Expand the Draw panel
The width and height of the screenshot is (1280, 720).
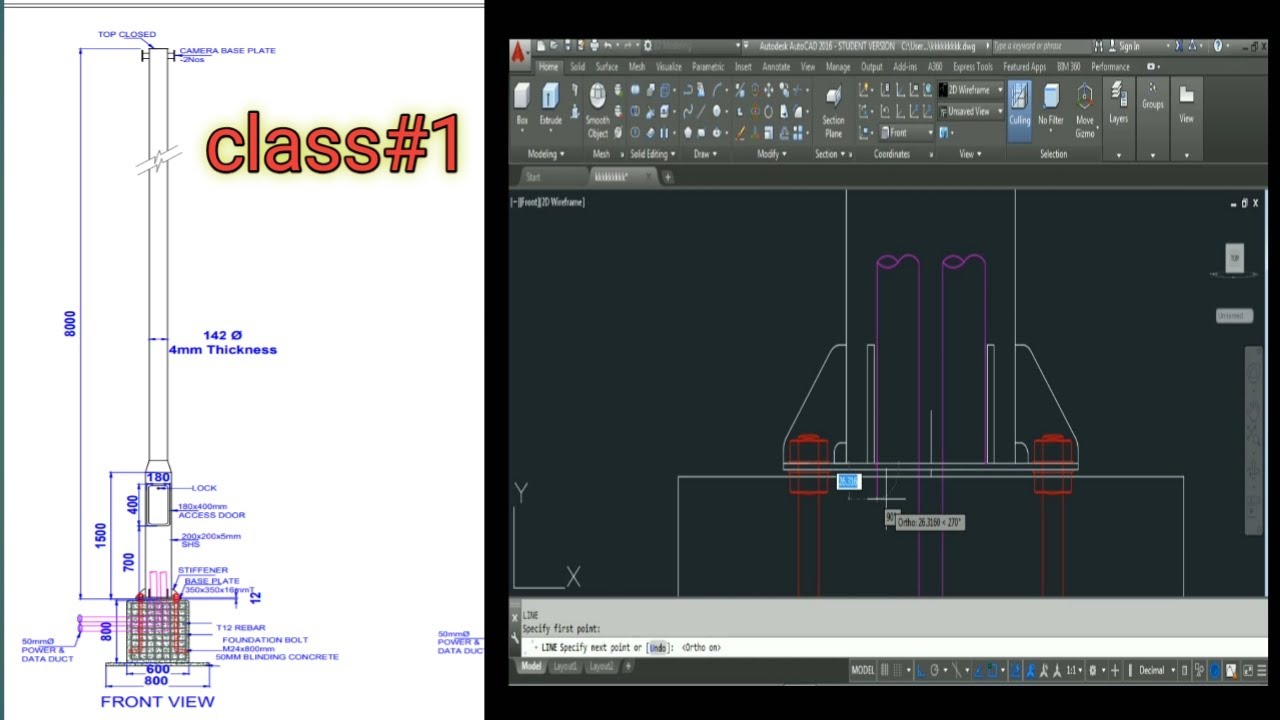pos(706,154)
